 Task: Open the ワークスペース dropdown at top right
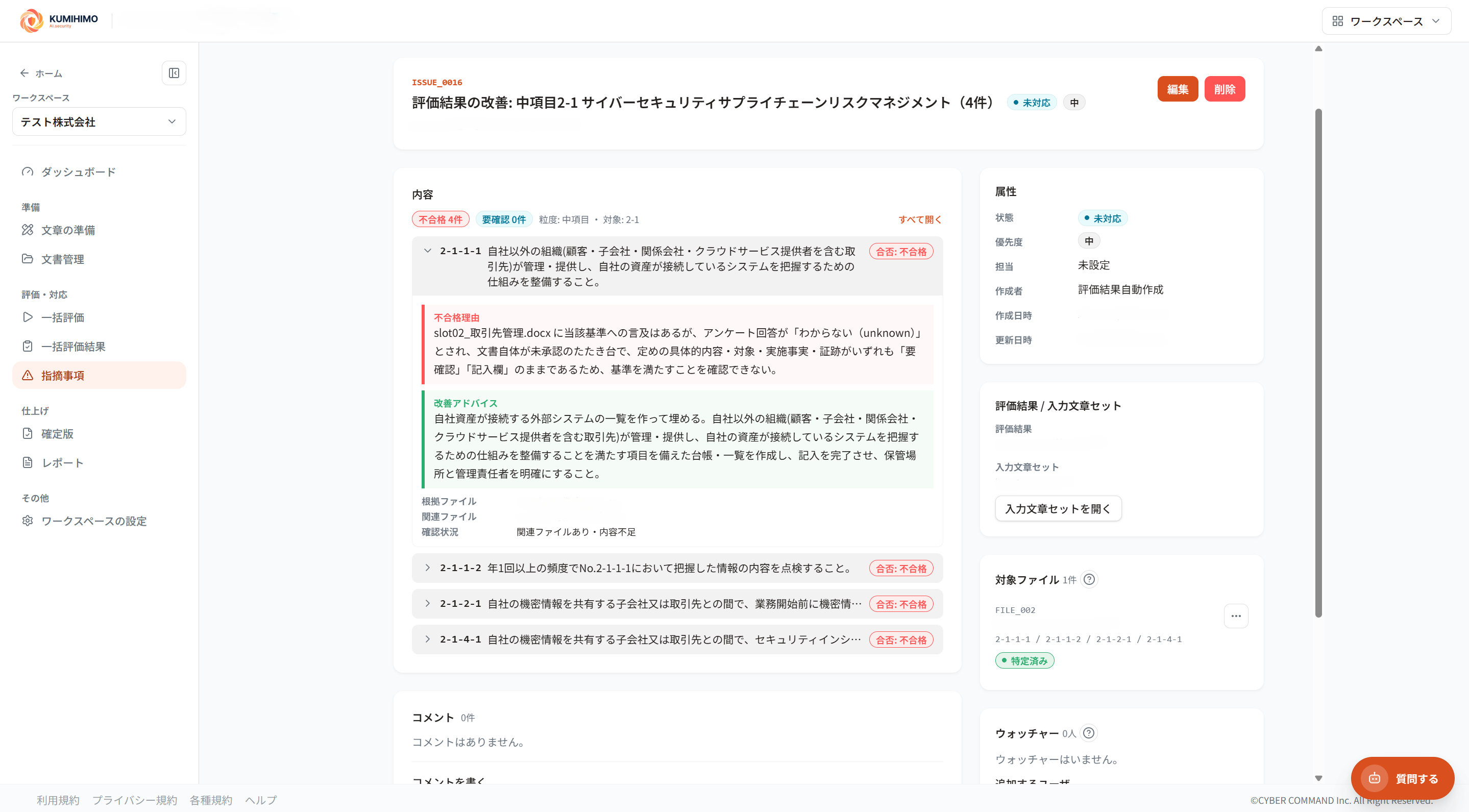pos(1386,21)
